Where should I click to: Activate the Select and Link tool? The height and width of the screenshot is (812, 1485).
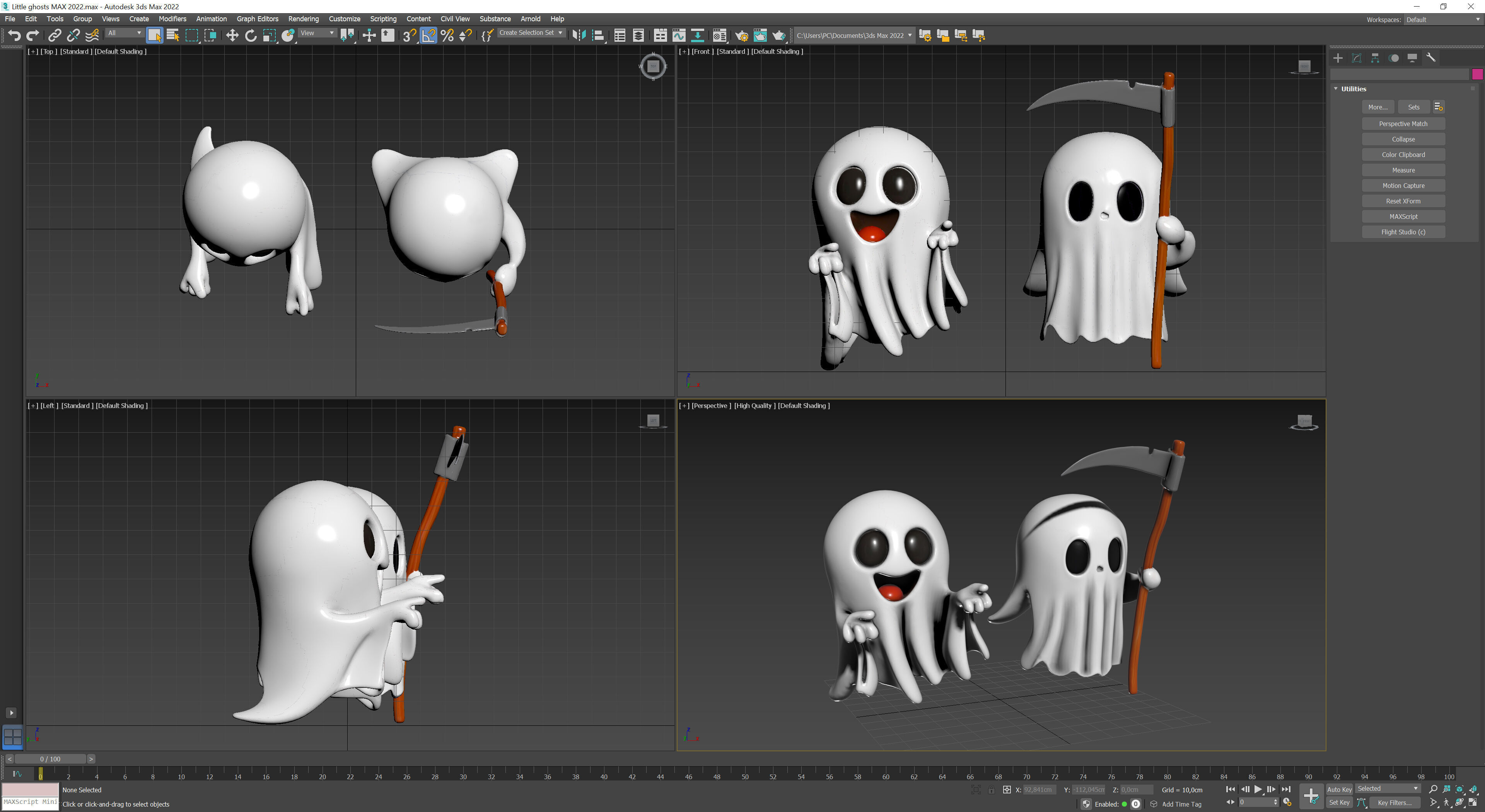click(x=54, y=36)
